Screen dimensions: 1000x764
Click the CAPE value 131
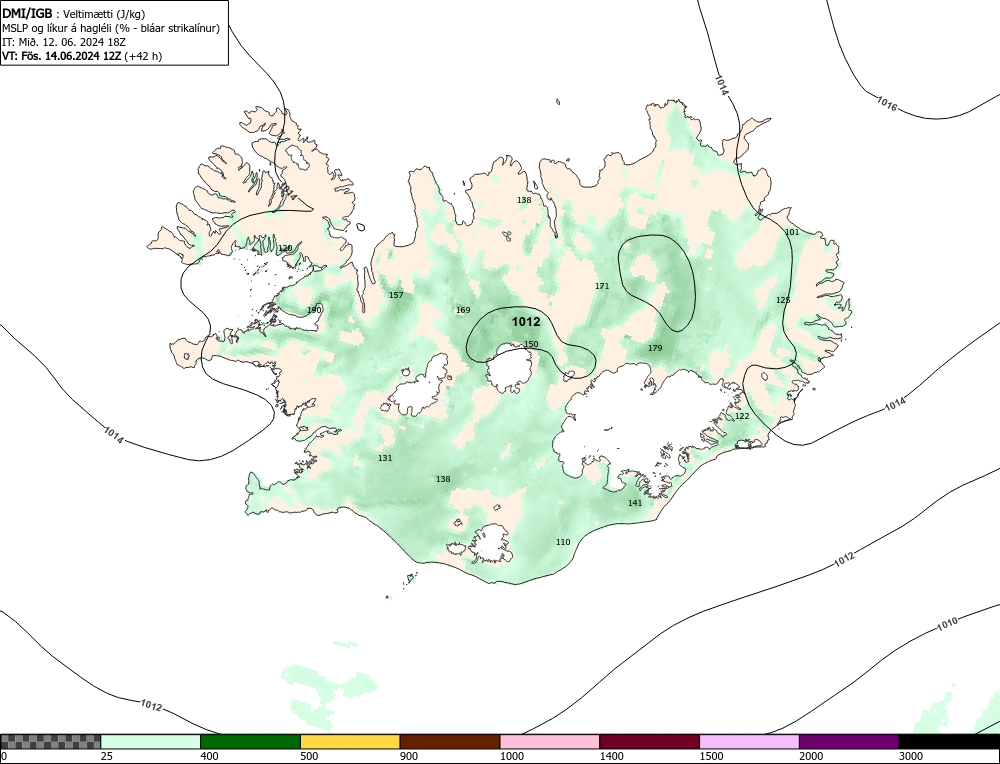click(385, 458)
